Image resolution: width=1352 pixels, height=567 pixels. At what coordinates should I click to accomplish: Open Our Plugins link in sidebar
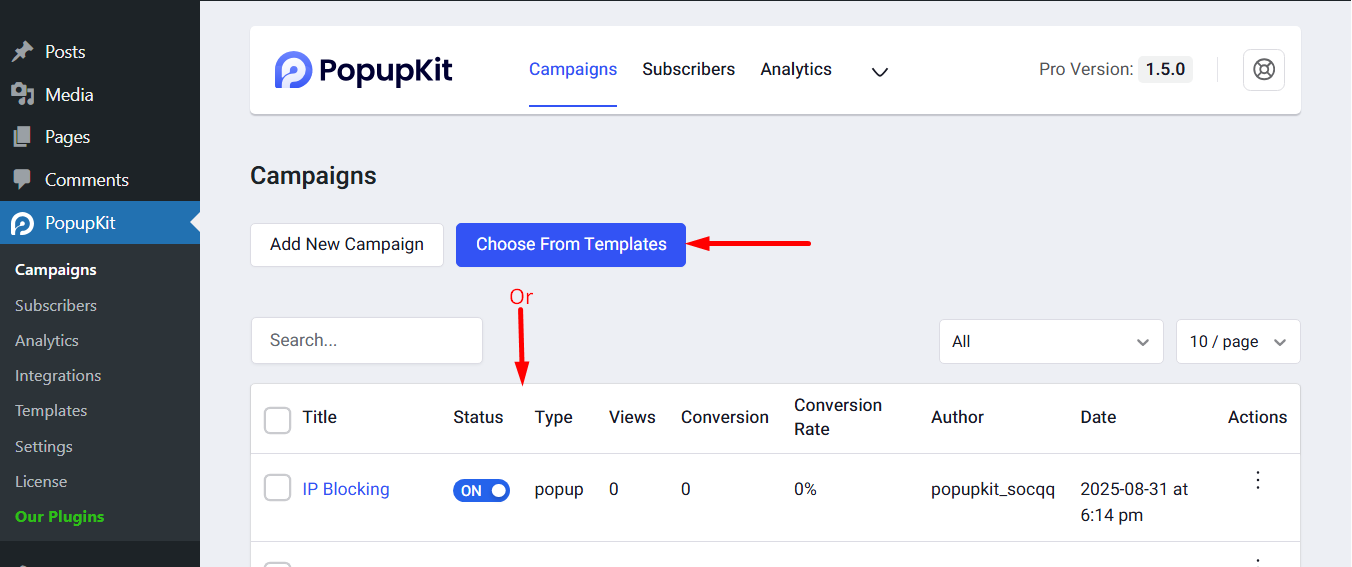click(60, 516)
